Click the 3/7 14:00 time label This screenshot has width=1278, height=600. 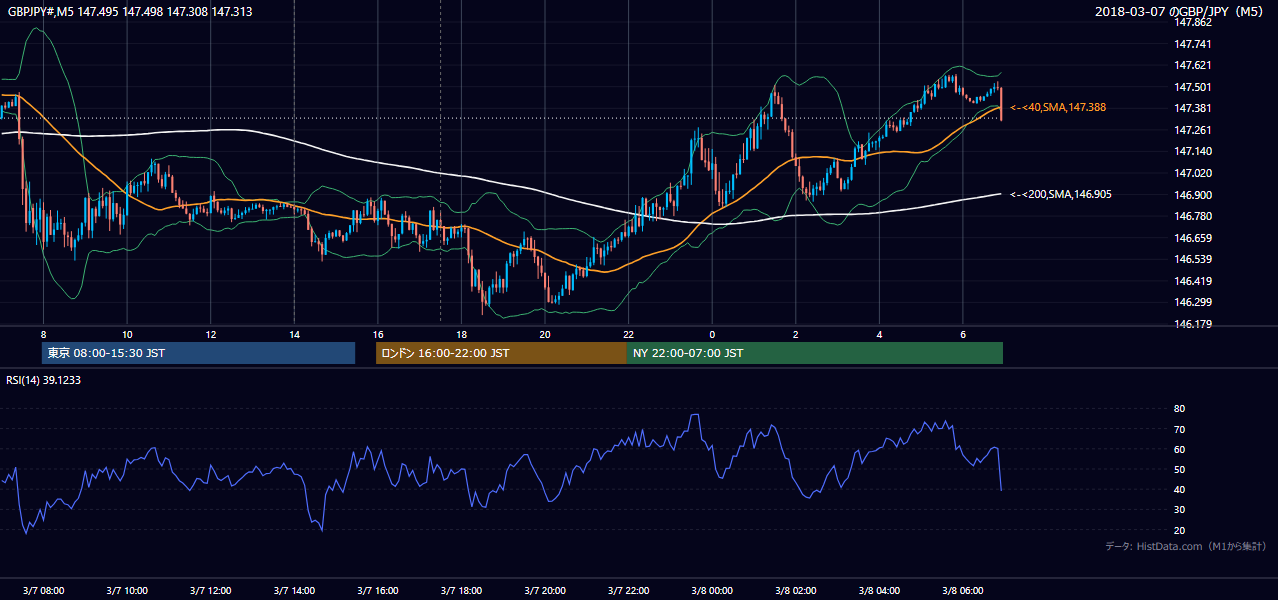(294, 591)
